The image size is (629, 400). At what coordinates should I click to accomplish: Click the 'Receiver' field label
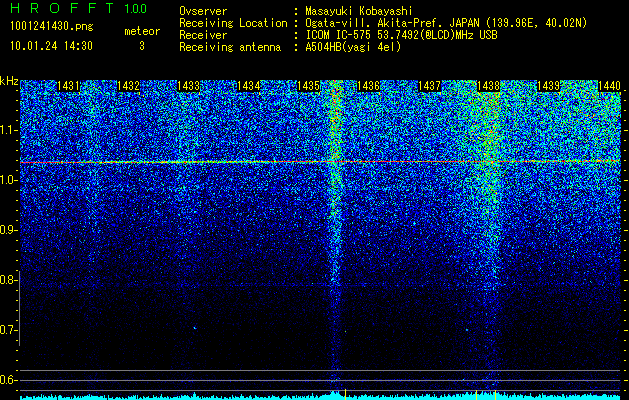(203, 35)
